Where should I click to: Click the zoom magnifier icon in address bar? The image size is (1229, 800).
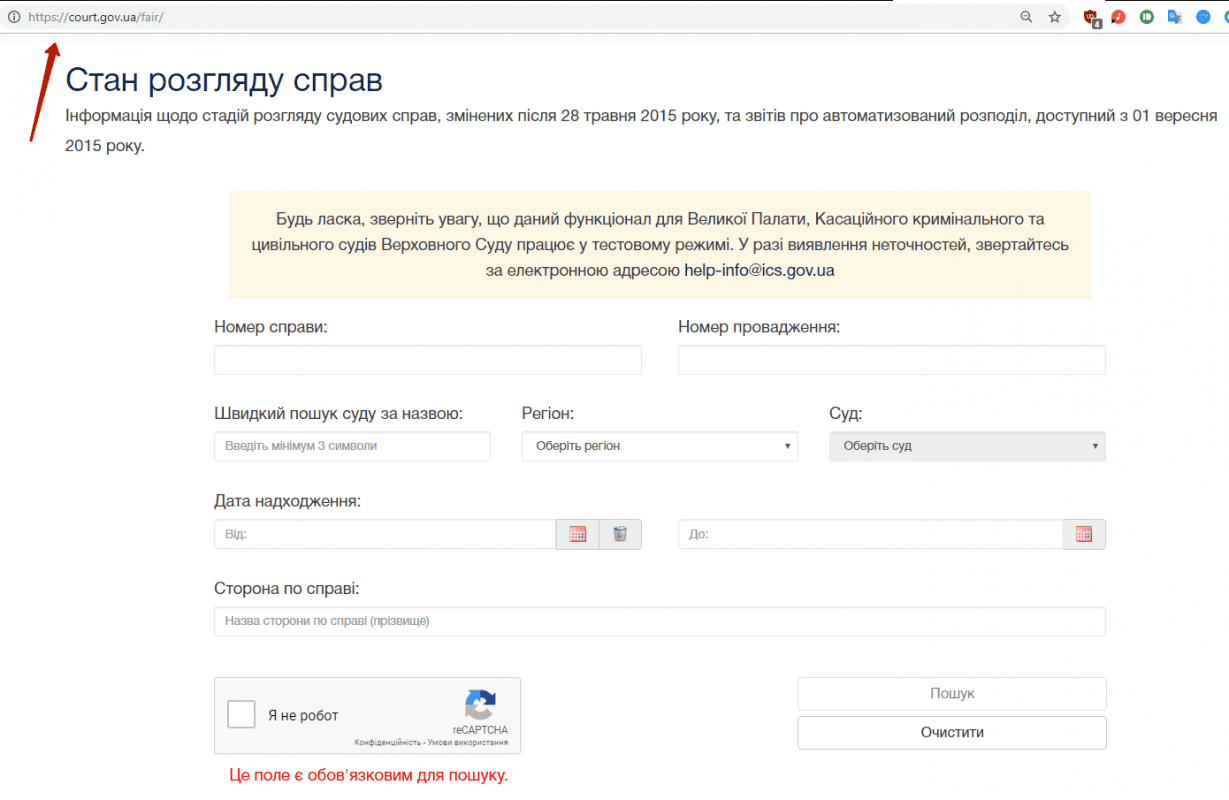[1026, 17]
